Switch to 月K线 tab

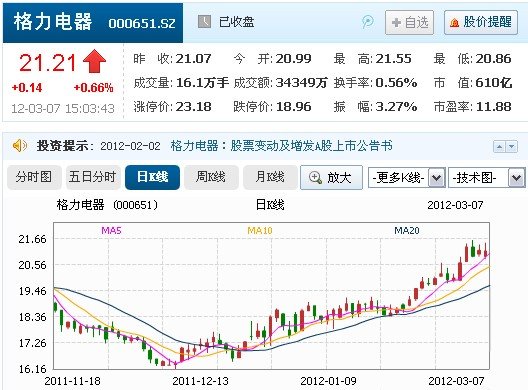pos(270,177)
